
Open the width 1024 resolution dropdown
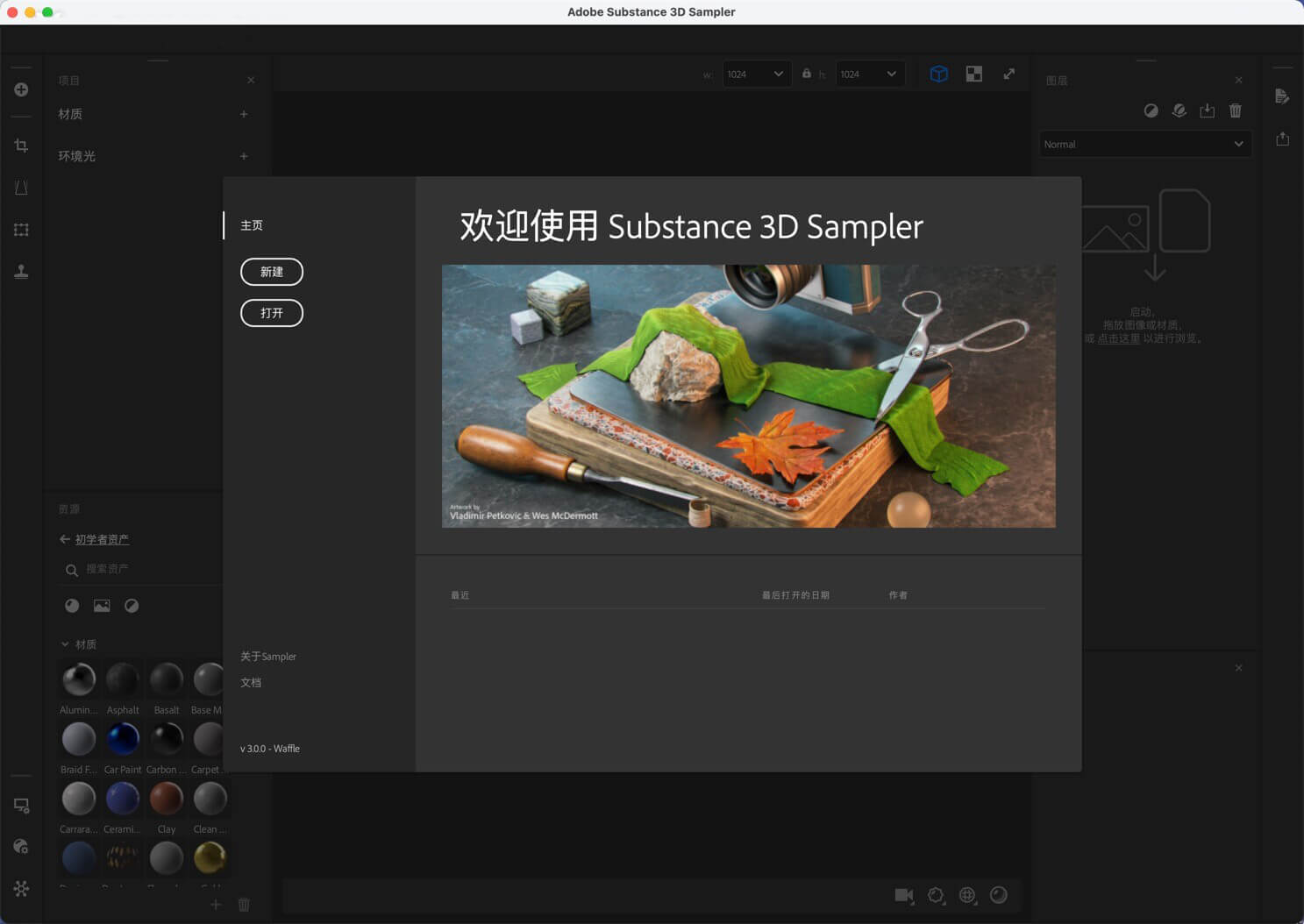pos(756,75)
